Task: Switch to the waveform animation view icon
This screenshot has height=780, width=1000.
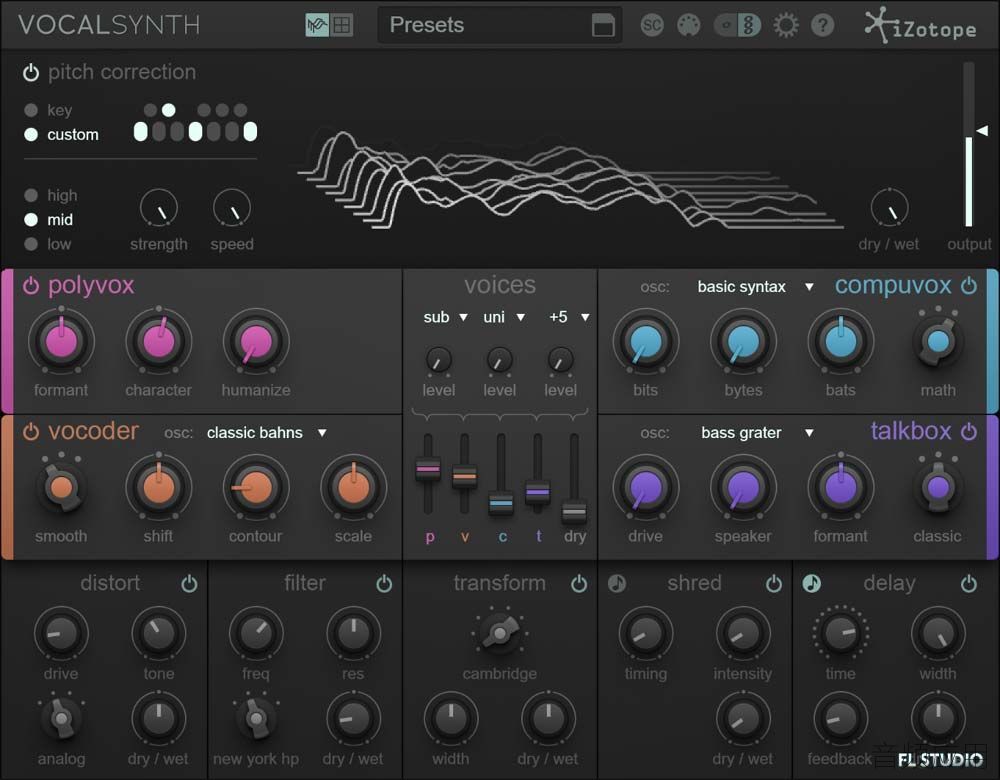Action: (x=317, y=25)
